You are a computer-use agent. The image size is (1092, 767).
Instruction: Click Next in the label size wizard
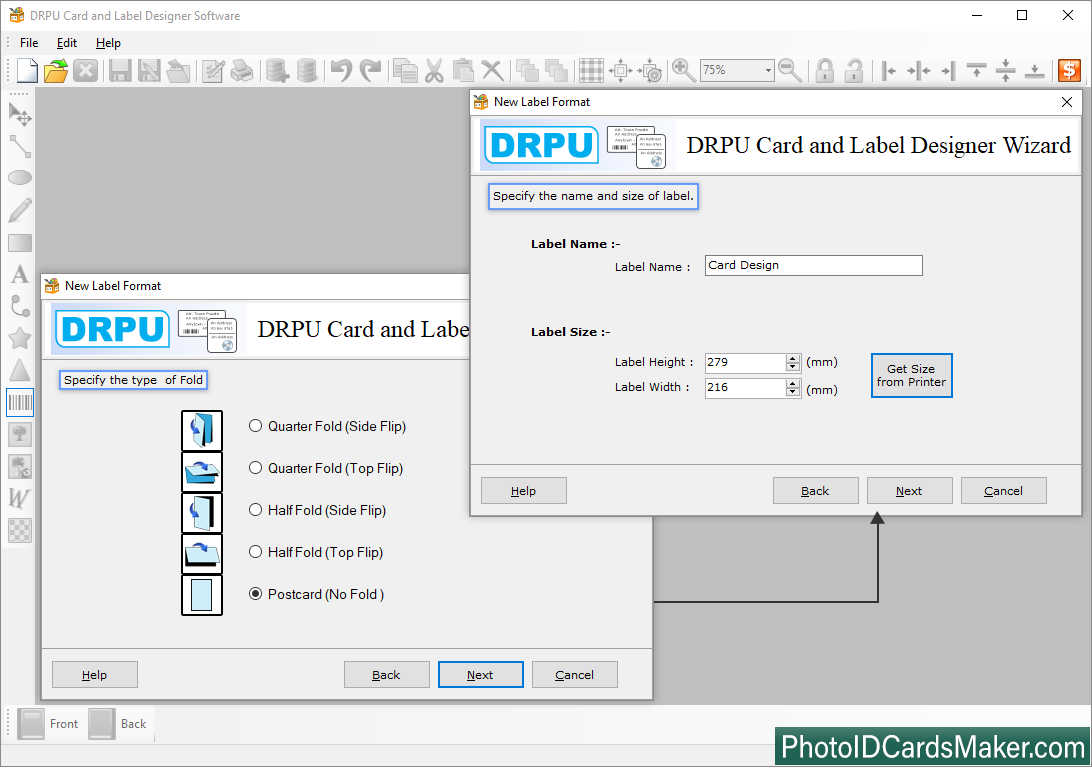point(909,491)
